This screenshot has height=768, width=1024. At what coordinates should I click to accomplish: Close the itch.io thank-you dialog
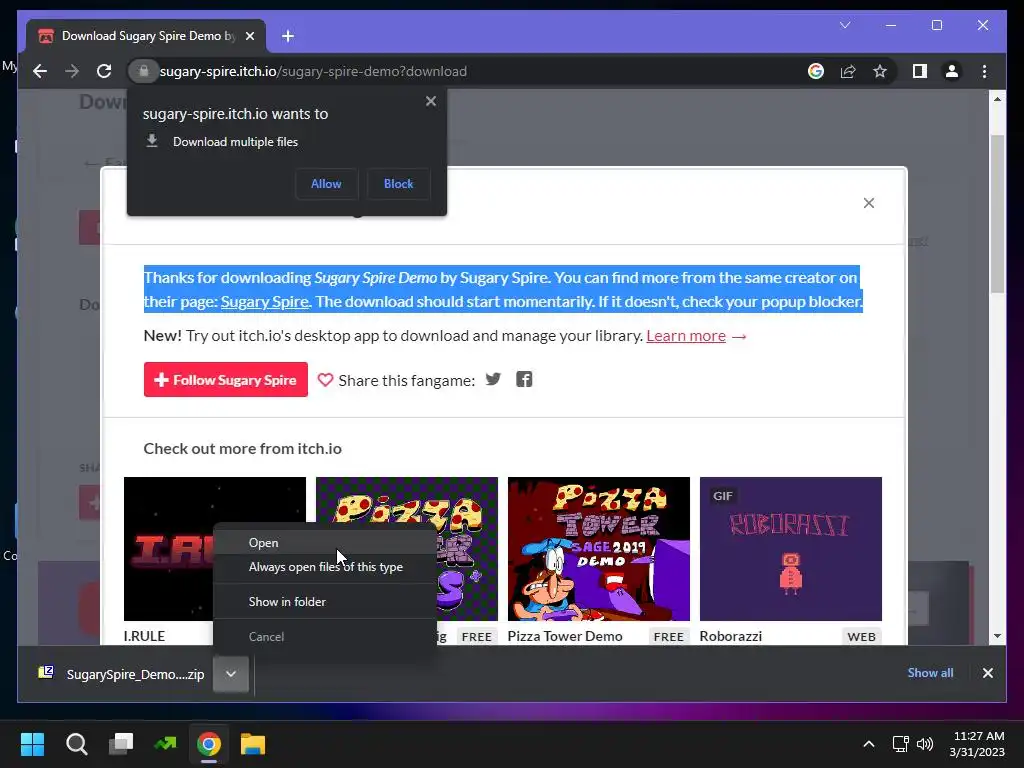pos(869,203)
